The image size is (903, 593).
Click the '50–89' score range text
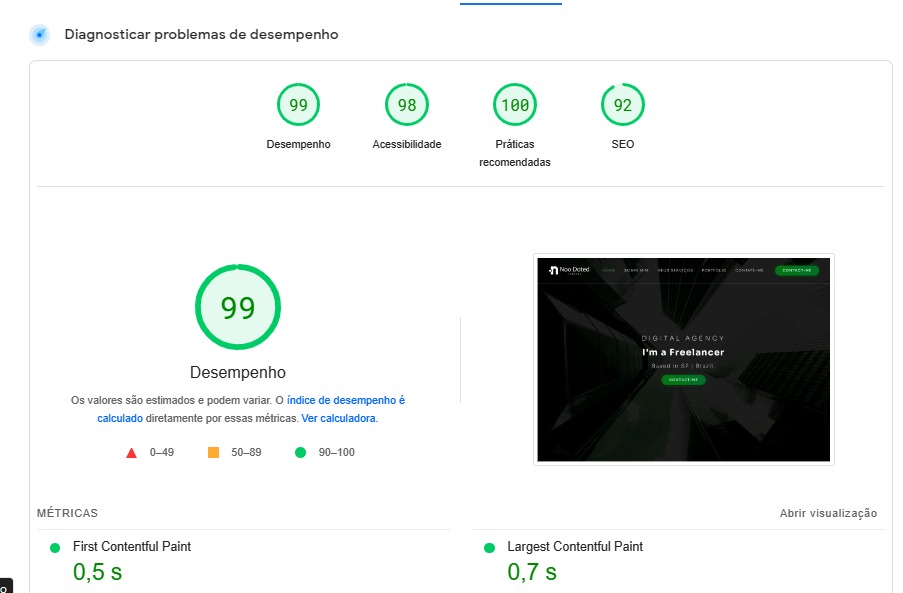[x=246, y=453]
